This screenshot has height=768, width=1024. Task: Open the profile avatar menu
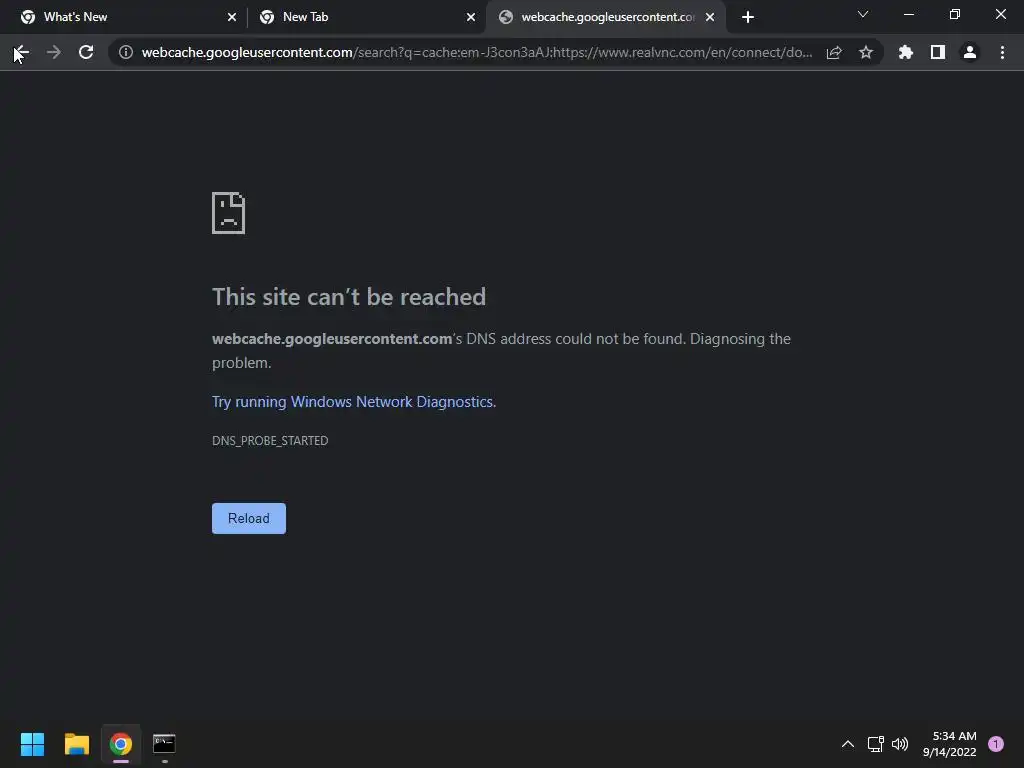pos(970,52)
